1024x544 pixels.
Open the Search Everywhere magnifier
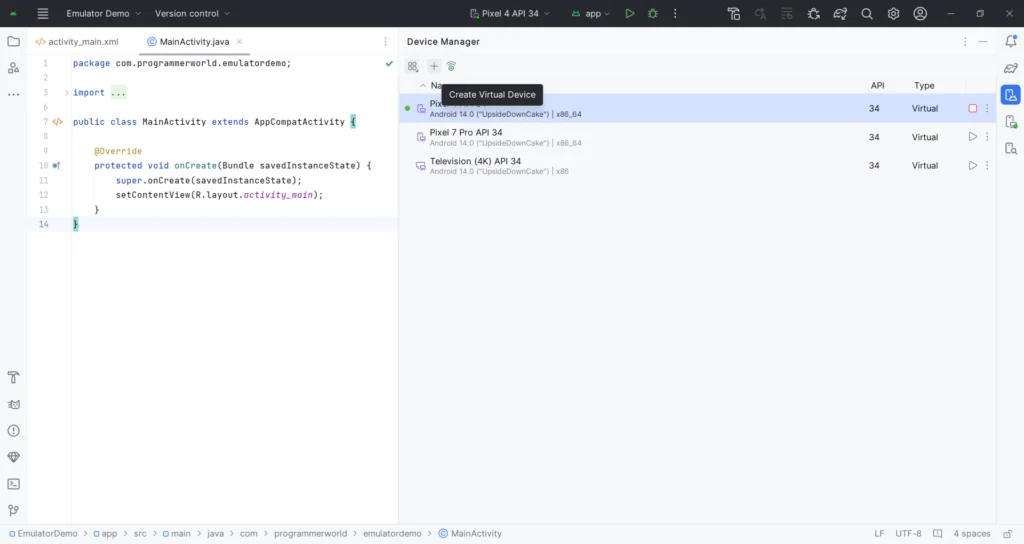(867, 14)
